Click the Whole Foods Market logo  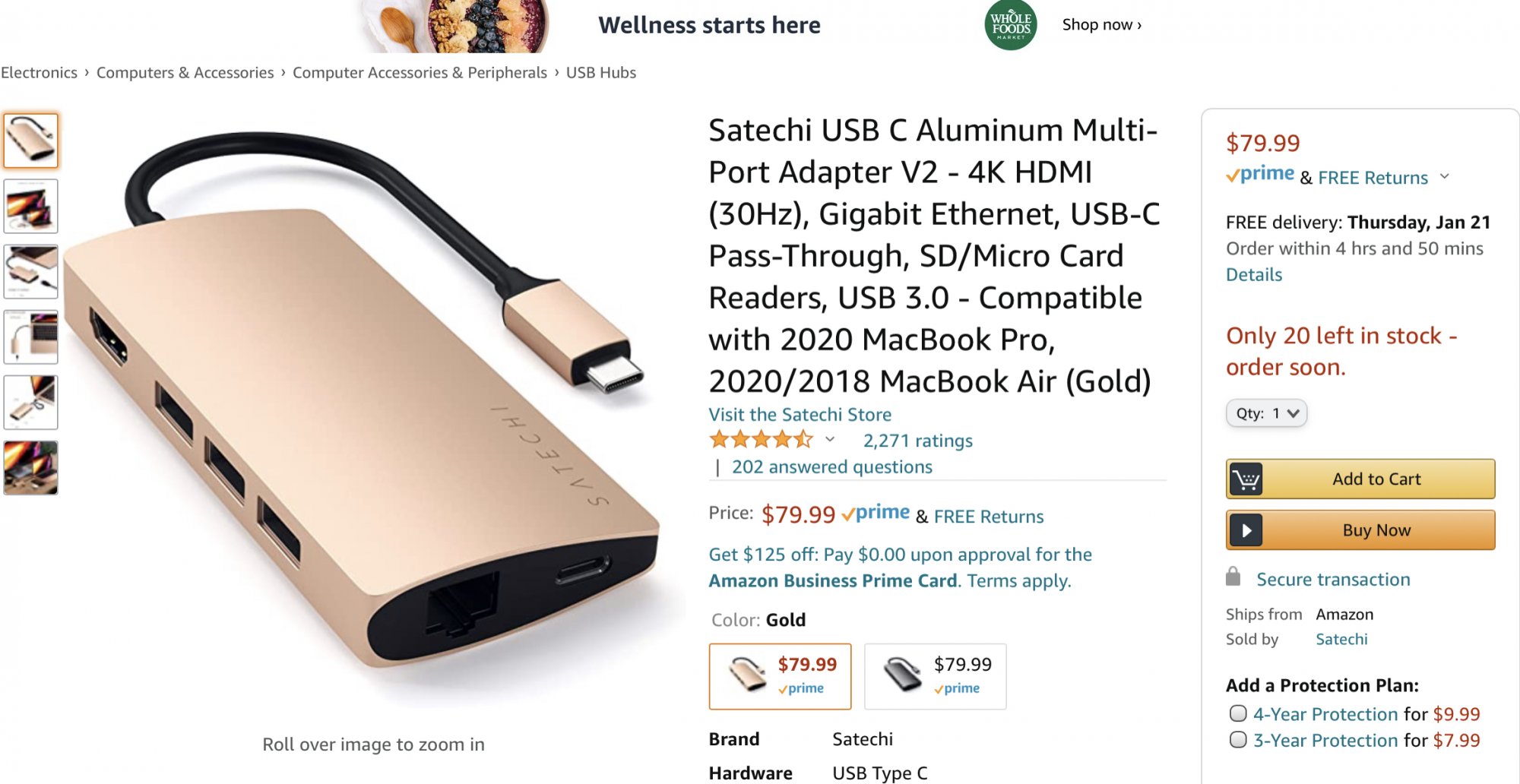pyautogui.click(x=1010, y=25)
